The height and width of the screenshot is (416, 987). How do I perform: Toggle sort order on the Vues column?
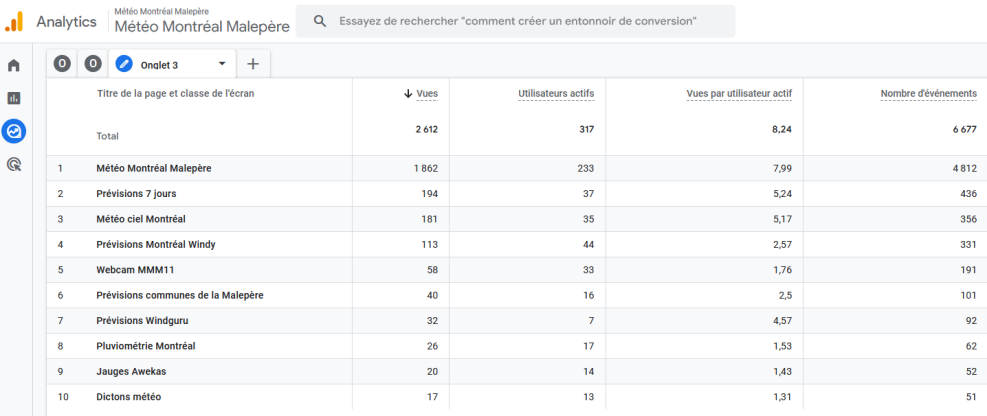point(421,94)
